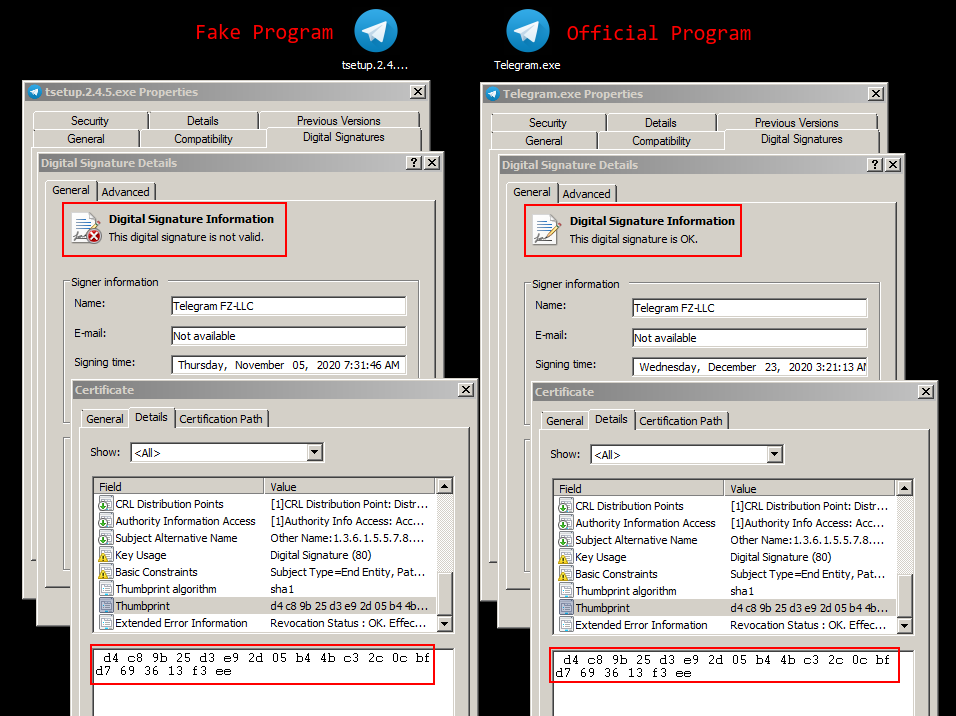Screen dimensions: 956x716
Task: Select Thumbprint algorithm icon in left certificate
Action: tap(105, 589)
